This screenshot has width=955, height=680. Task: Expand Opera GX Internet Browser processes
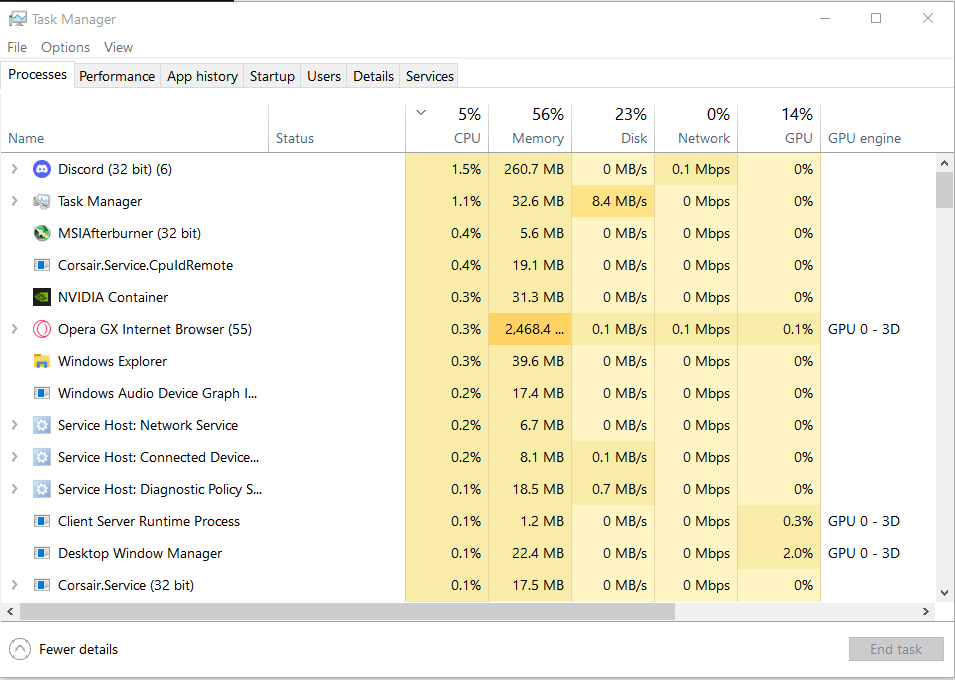click(x=15, y=330)
